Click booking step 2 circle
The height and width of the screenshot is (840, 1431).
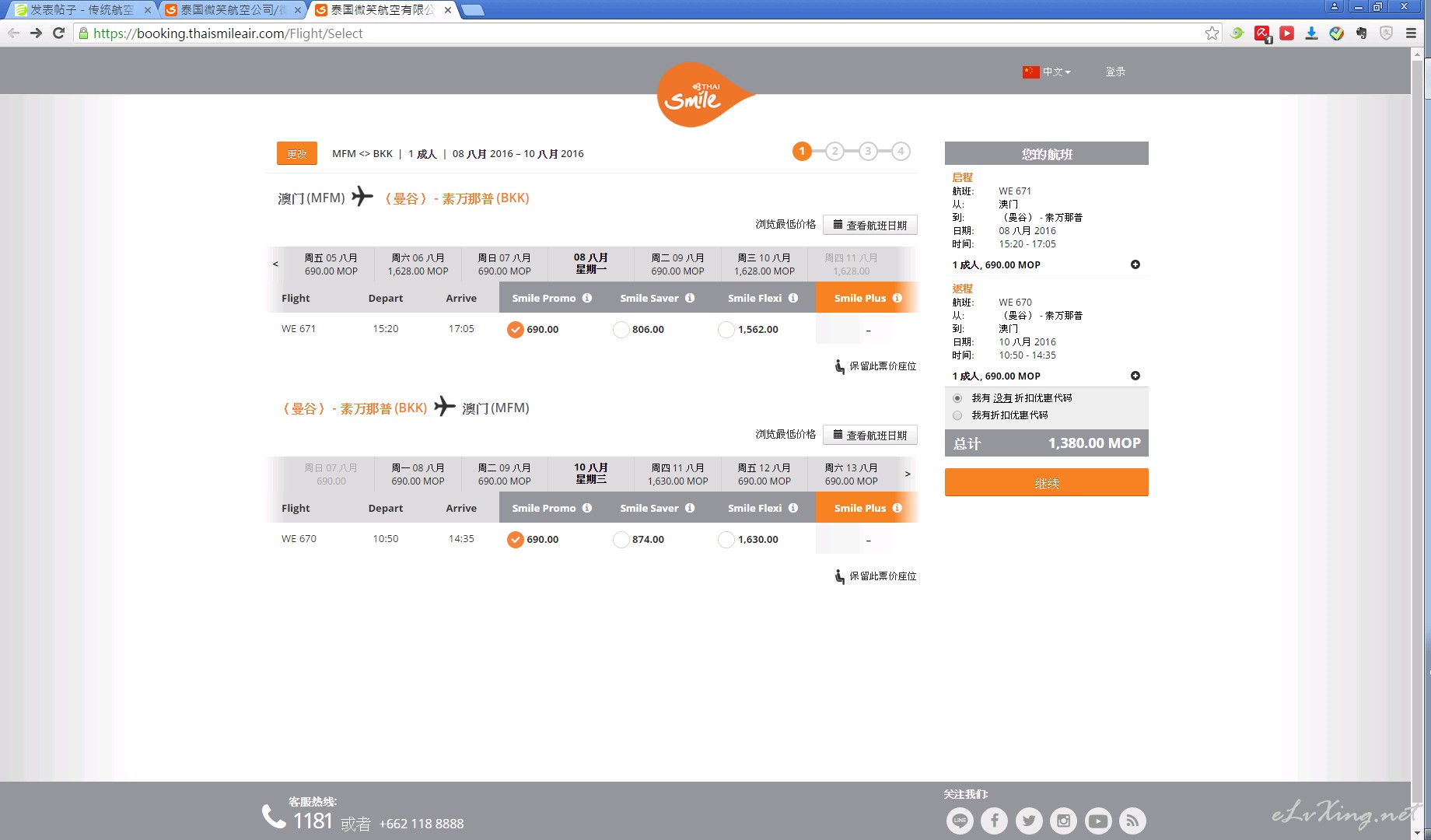[835, 151]
